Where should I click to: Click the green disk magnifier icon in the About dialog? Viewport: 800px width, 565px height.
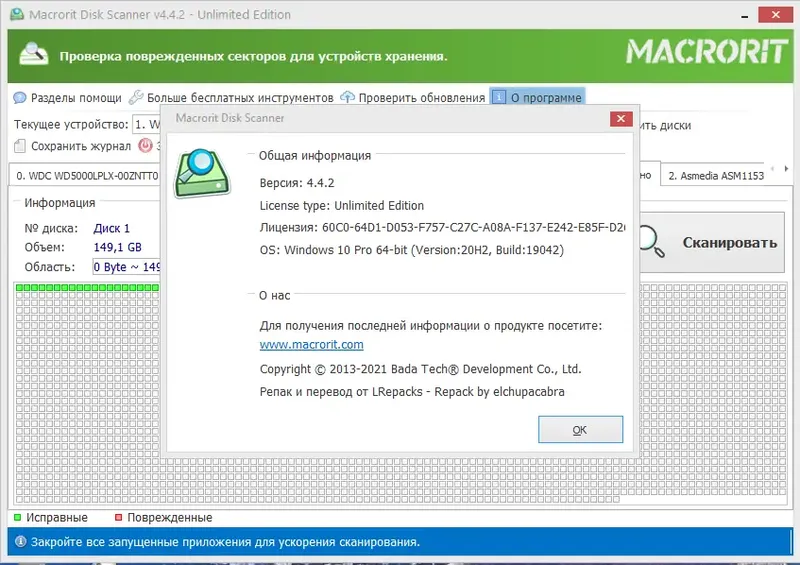point(202,173)
